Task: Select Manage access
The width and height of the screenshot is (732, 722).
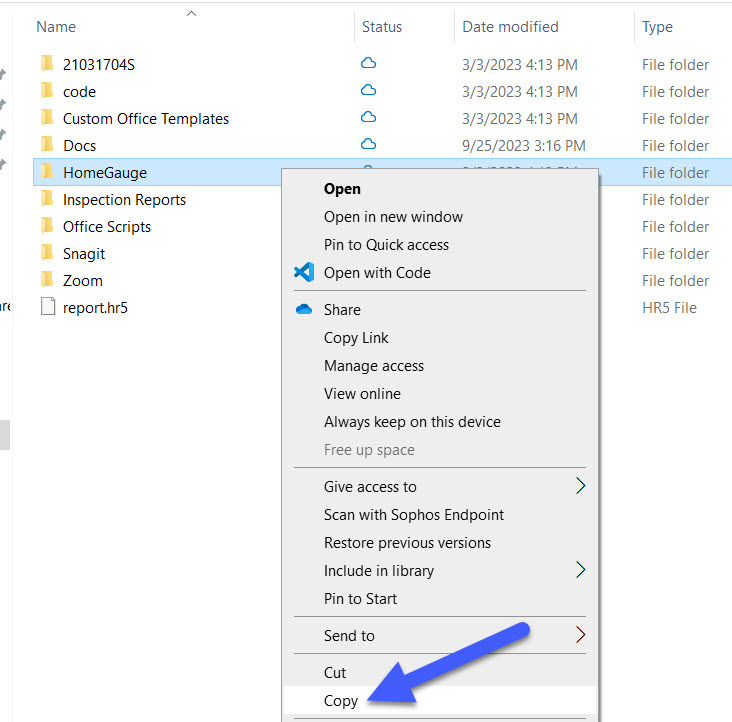Action: 374,366
